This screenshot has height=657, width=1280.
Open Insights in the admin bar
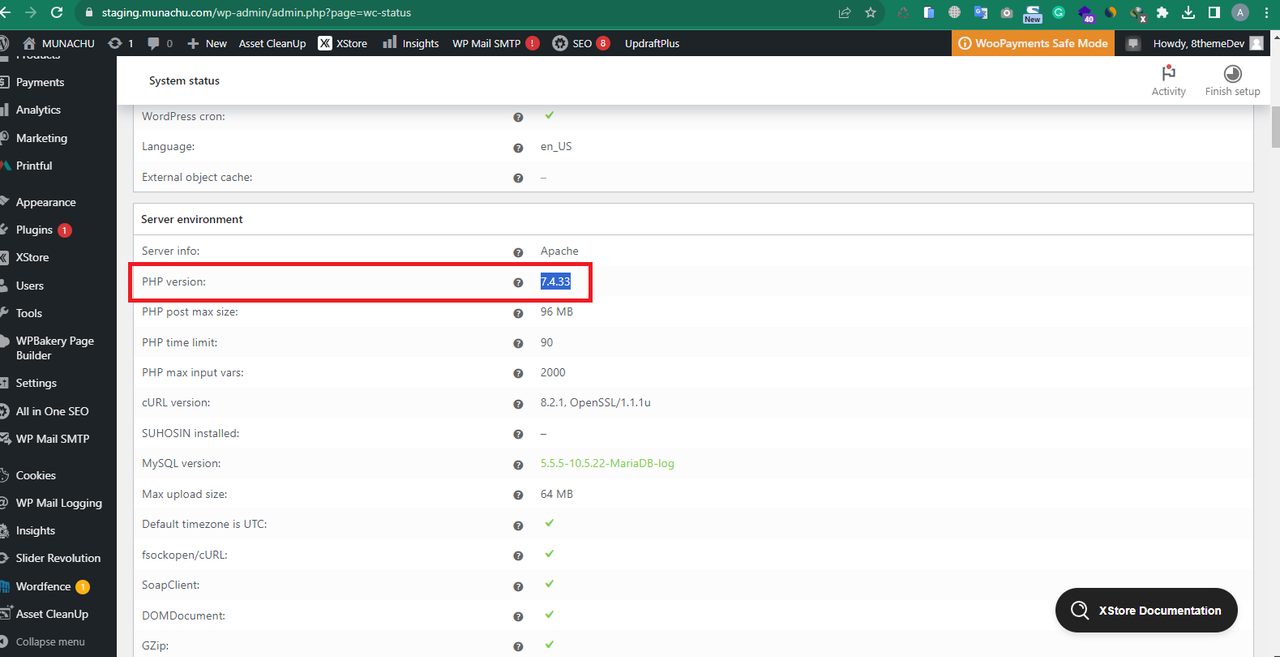pos(411,43)
